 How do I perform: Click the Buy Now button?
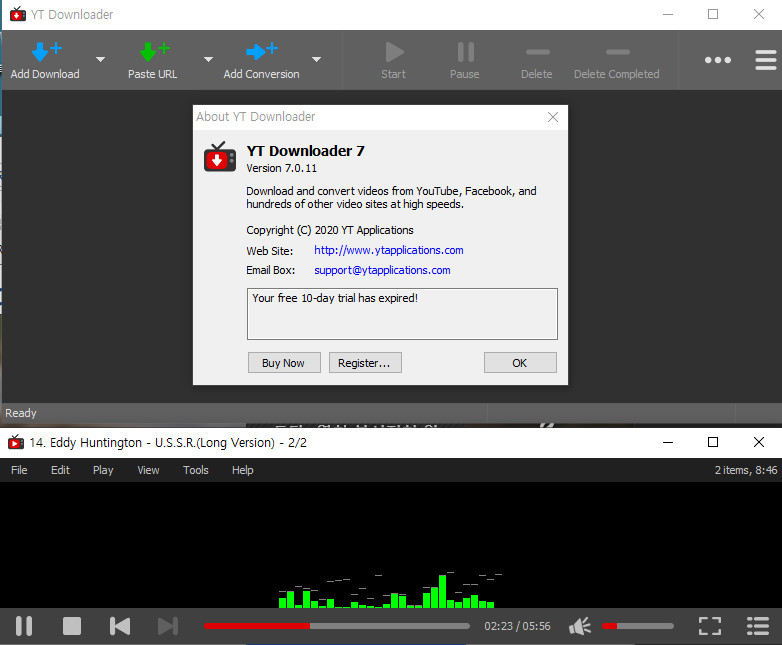pos(284,363)
